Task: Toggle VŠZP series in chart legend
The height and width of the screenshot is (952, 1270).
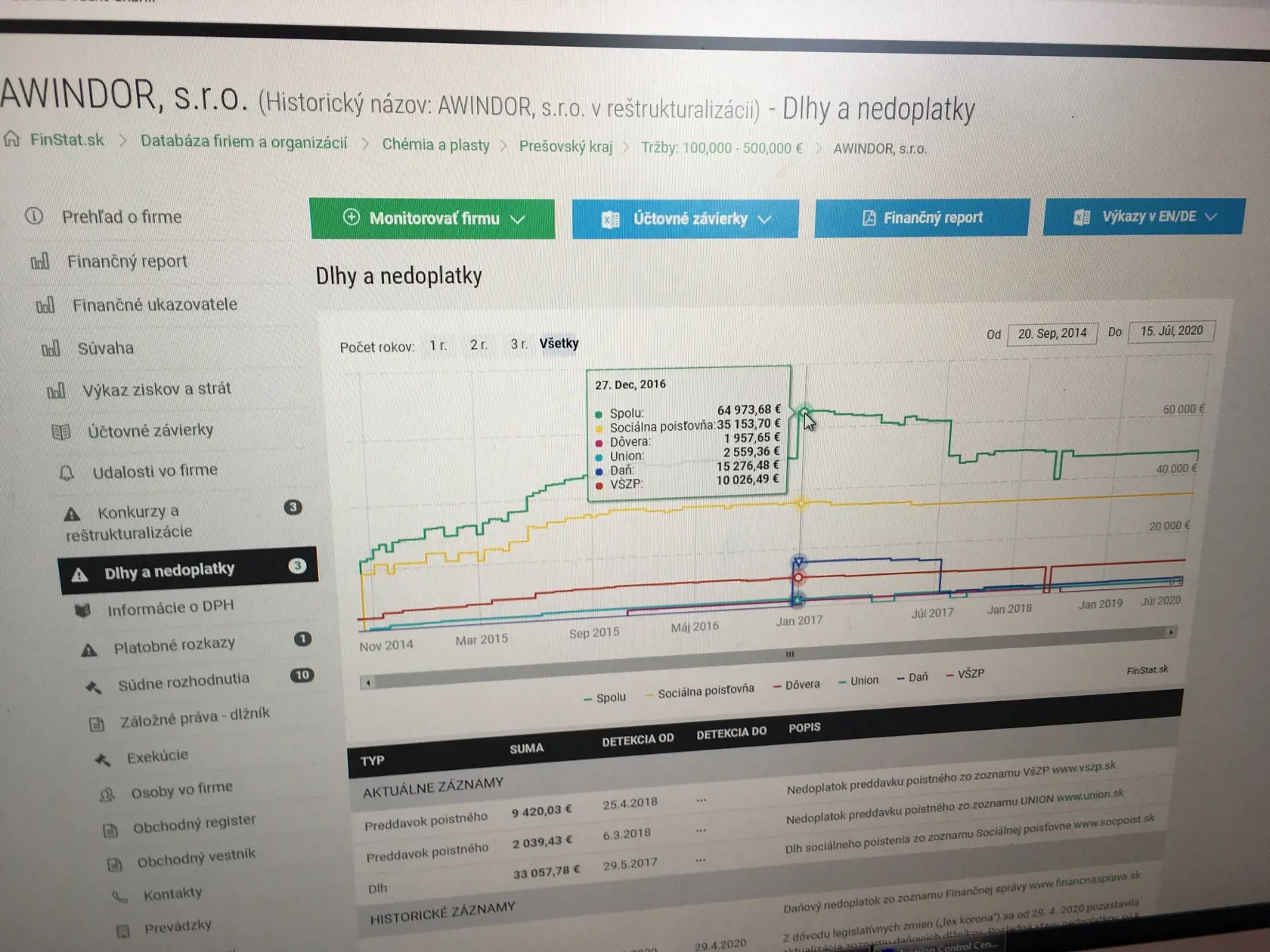Action: click(965, 673)
